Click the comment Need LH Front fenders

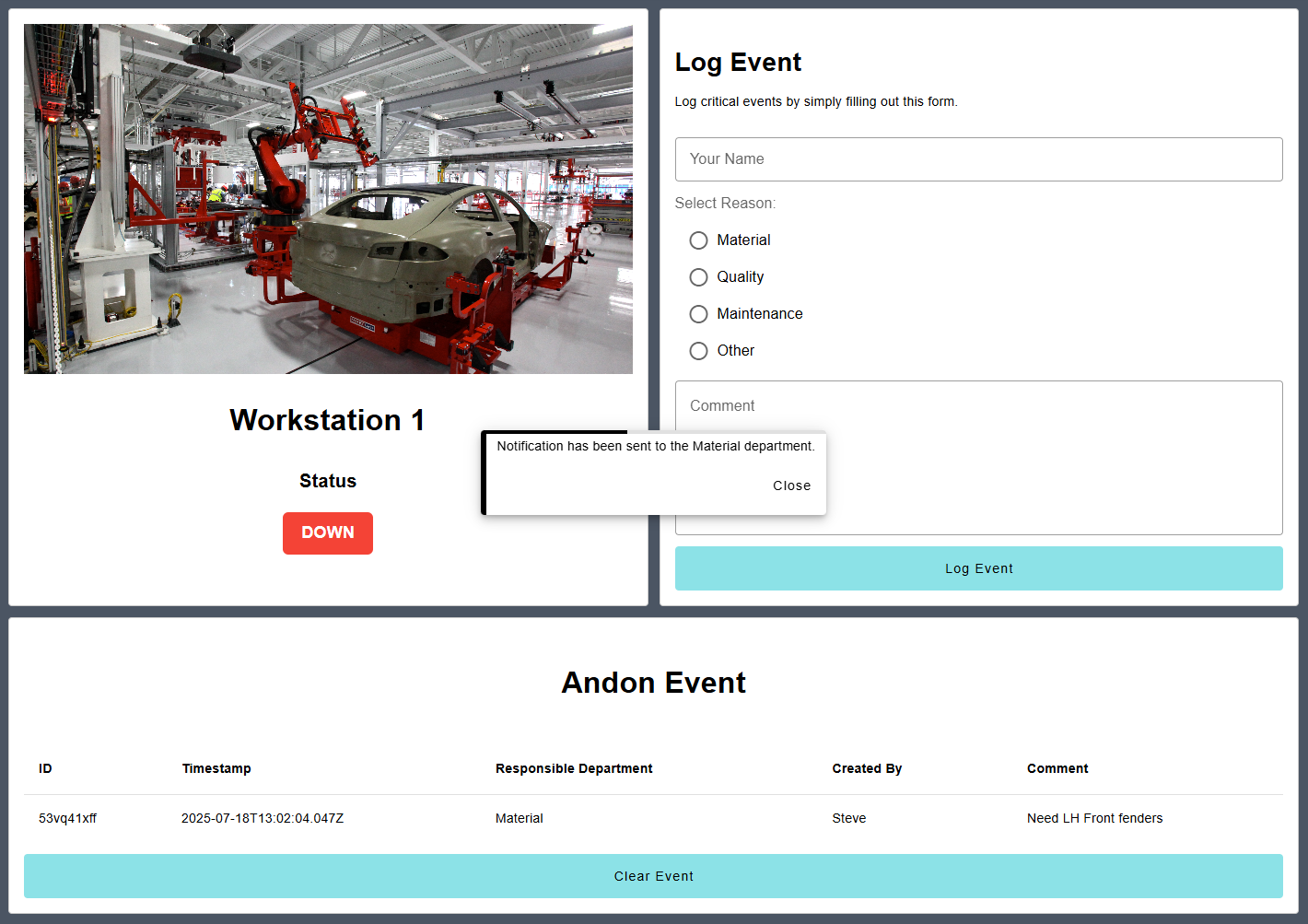1095,818
